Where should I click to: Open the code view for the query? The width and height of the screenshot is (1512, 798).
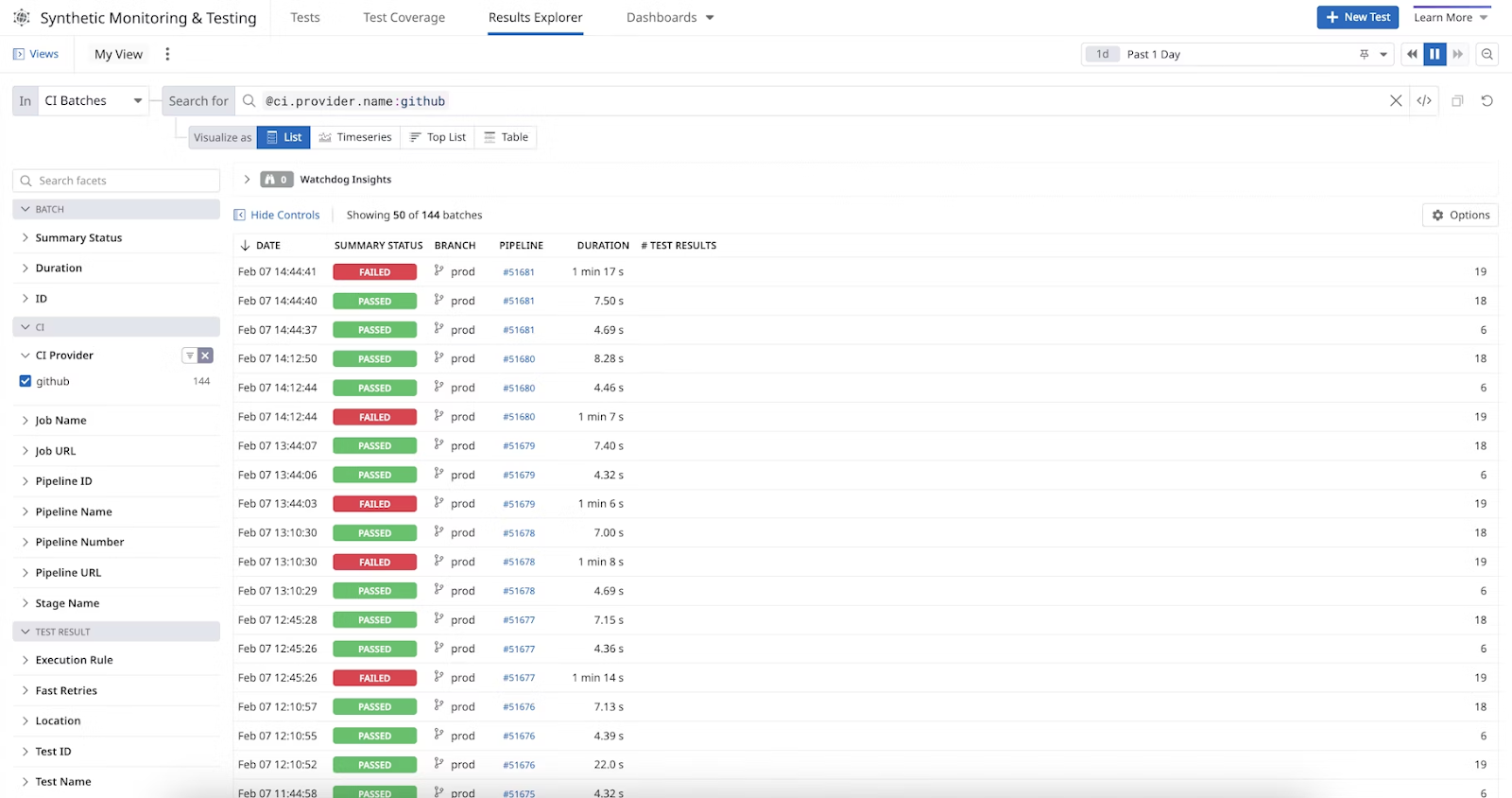tap(1424, 101)
